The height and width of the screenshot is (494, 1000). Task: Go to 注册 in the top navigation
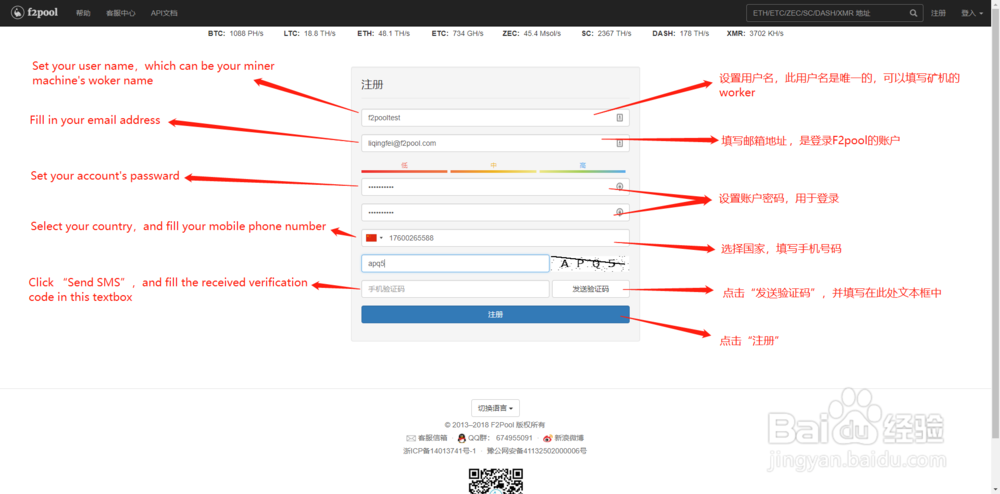pyautogui.click(x=938, y=13)
